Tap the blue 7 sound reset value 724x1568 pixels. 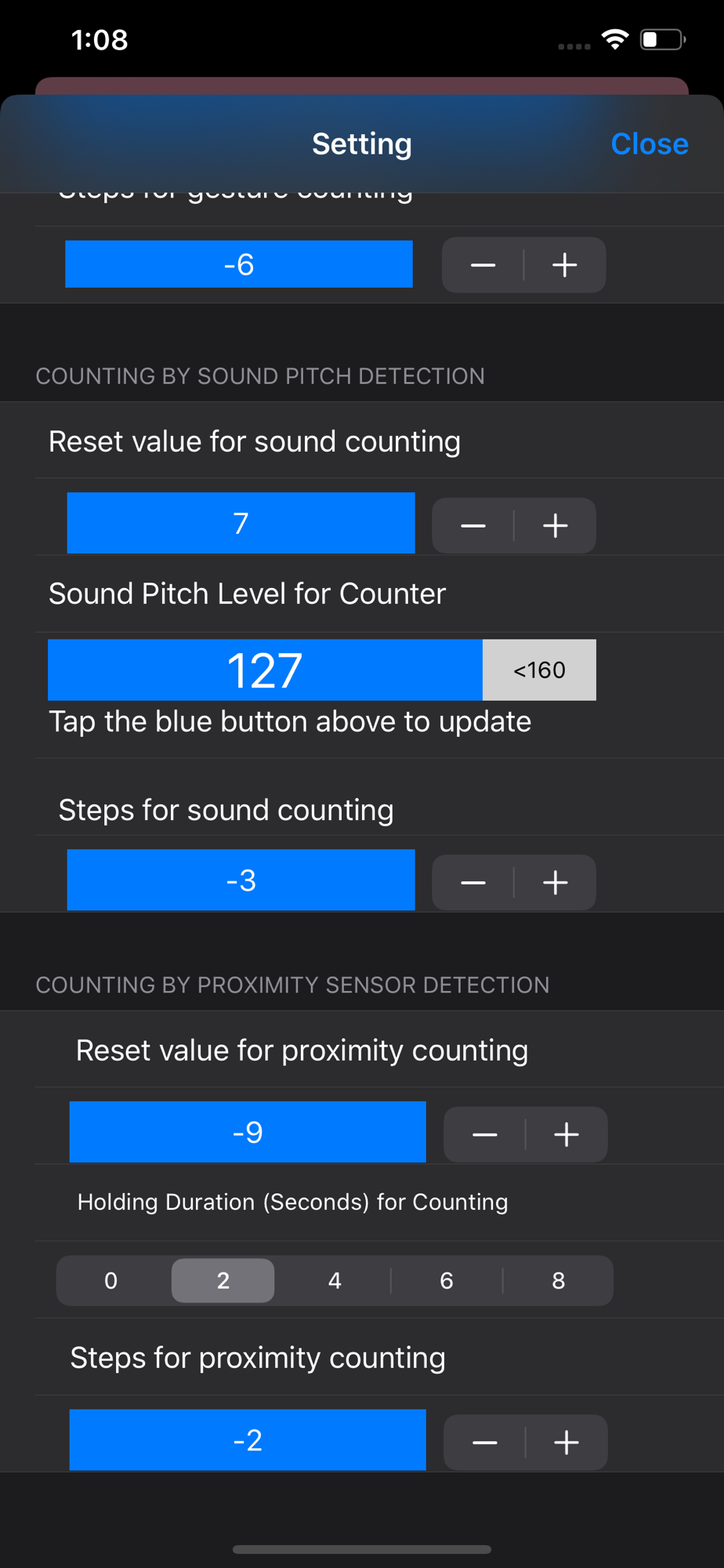click(241, 523)
